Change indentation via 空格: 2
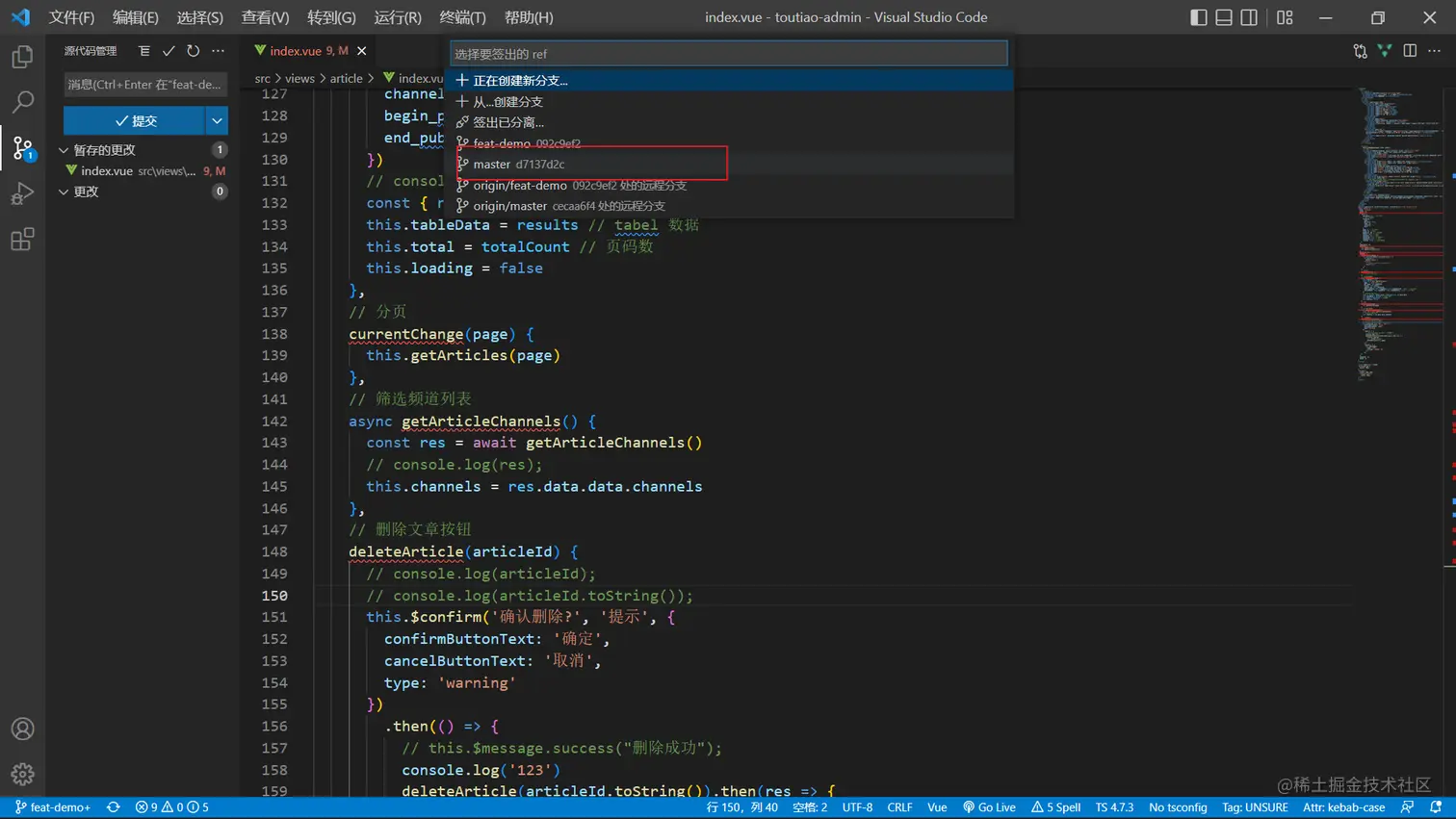The width and height of the screenshot is (1456, 819). tap(810, 807)
